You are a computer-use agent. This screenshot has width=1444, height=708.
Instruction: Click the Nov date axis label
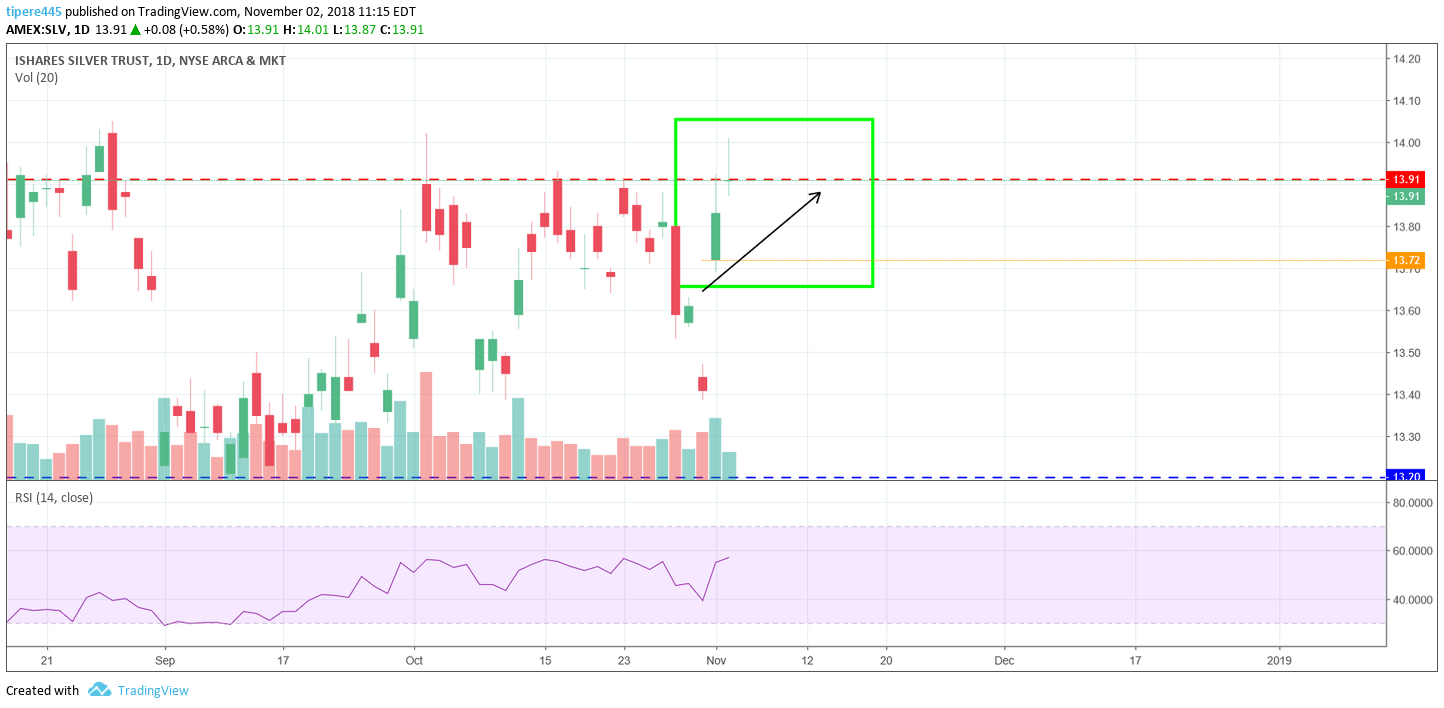pos(716,660)
